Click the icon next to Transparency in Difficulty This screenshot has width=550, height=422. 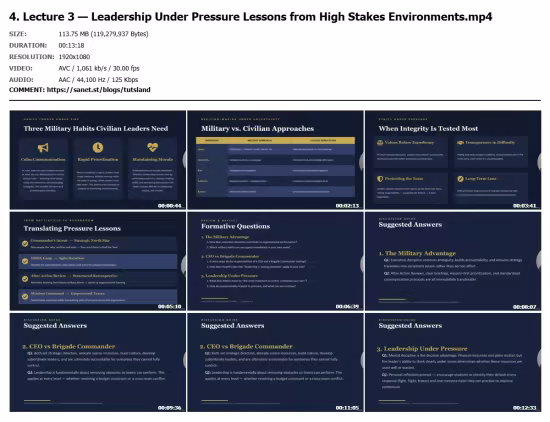click(x=460, y=142)
